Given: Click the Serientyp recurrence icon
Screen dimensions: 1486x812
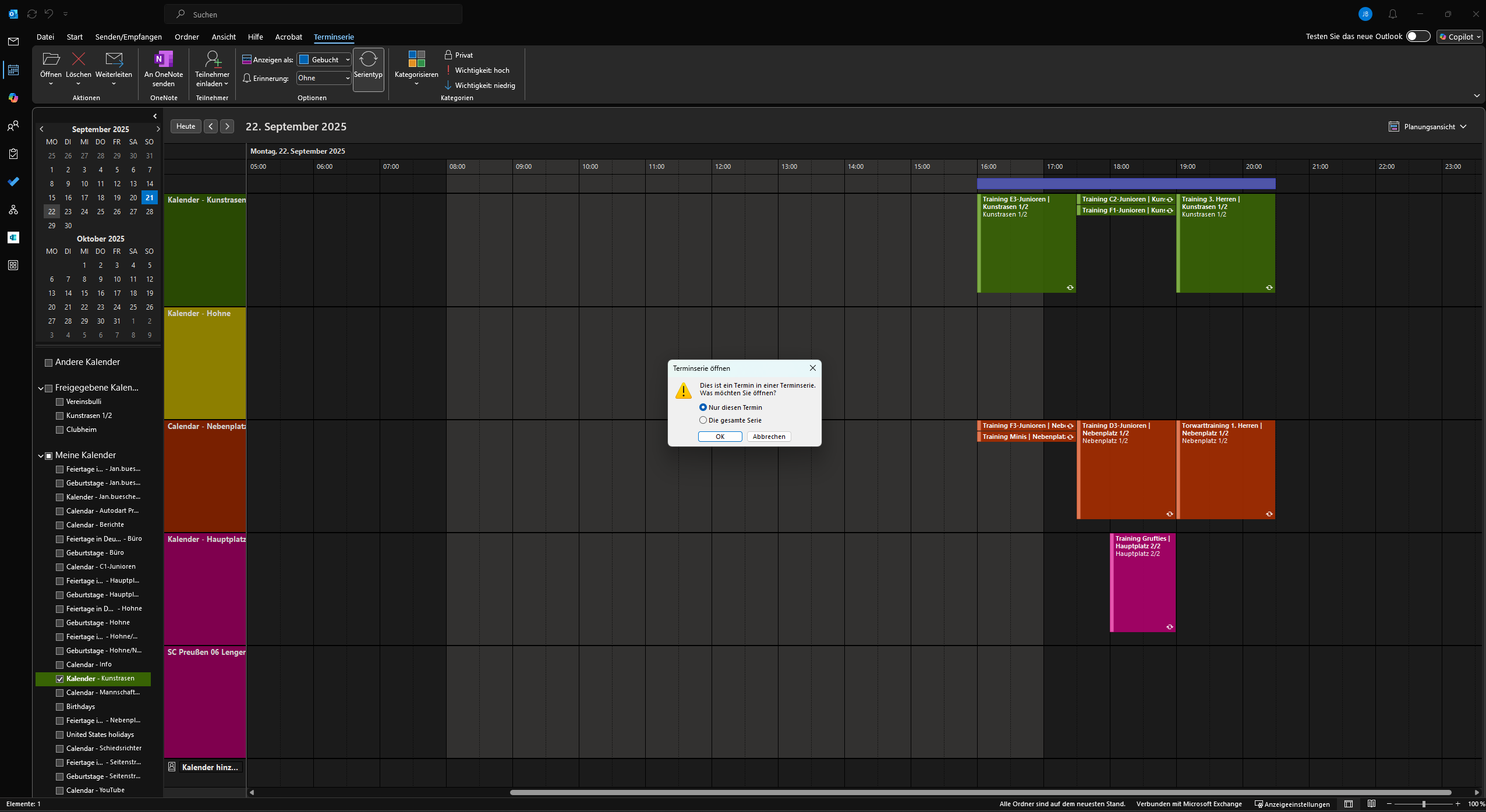Looking at the screenshot, I should pyautogui.click(x=368, y=59).
